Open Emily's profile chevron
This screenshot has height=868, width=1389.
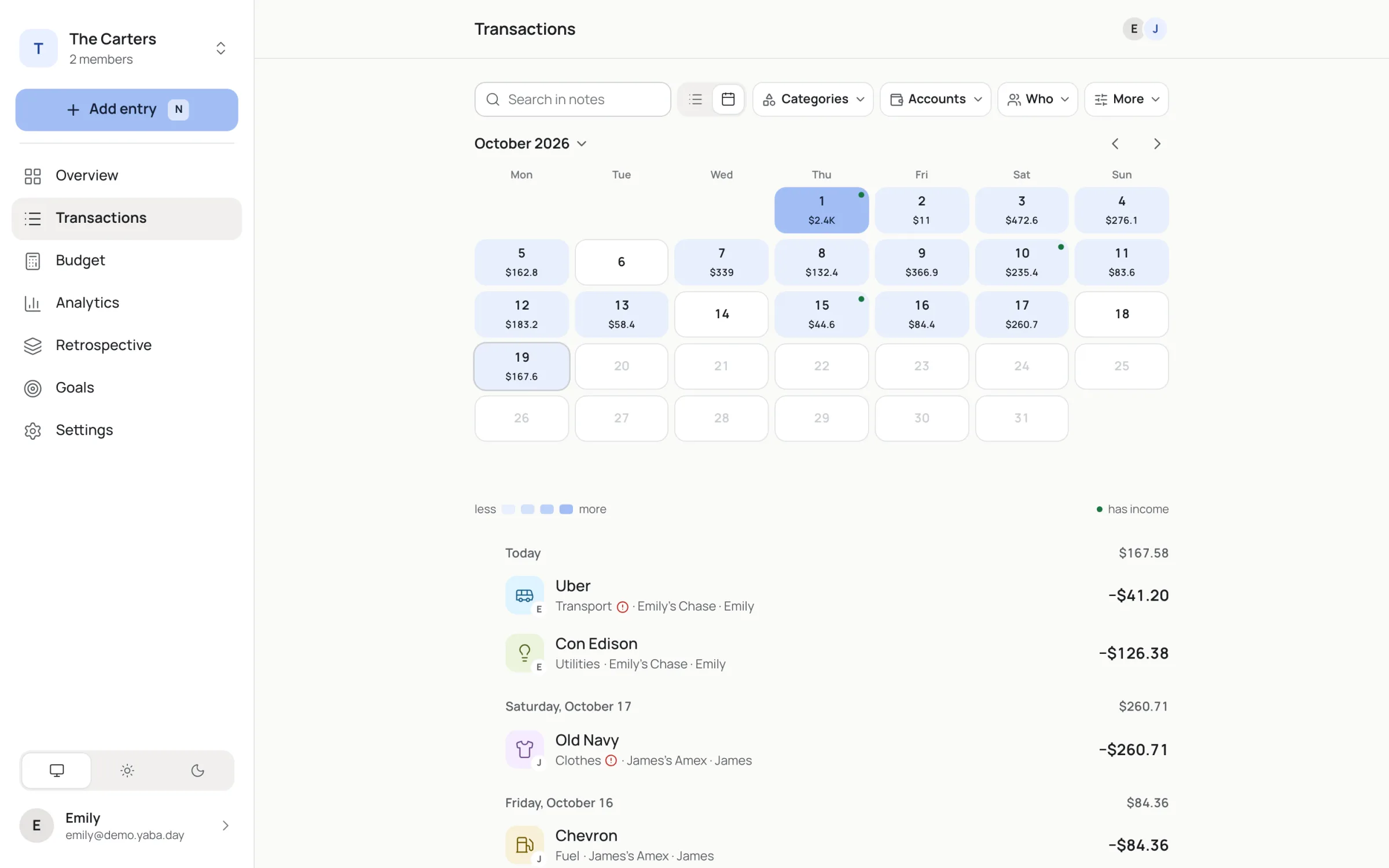226,826
